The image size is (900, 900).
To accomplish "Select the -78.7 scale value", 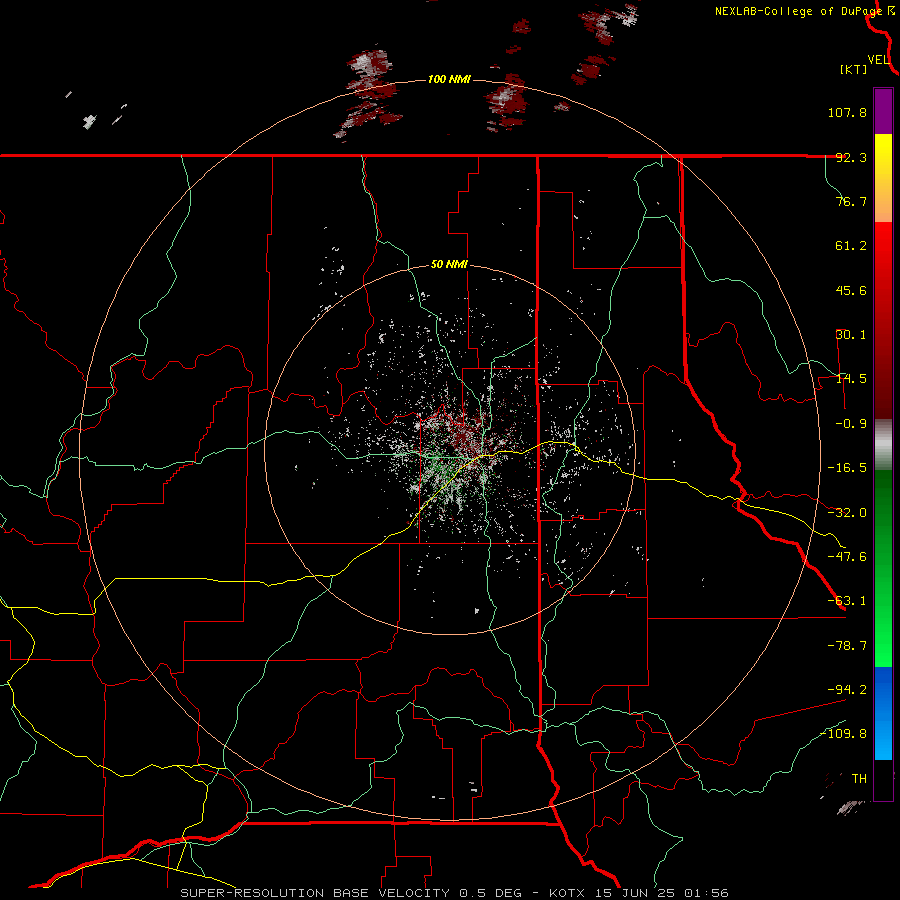I will point(847,646).
